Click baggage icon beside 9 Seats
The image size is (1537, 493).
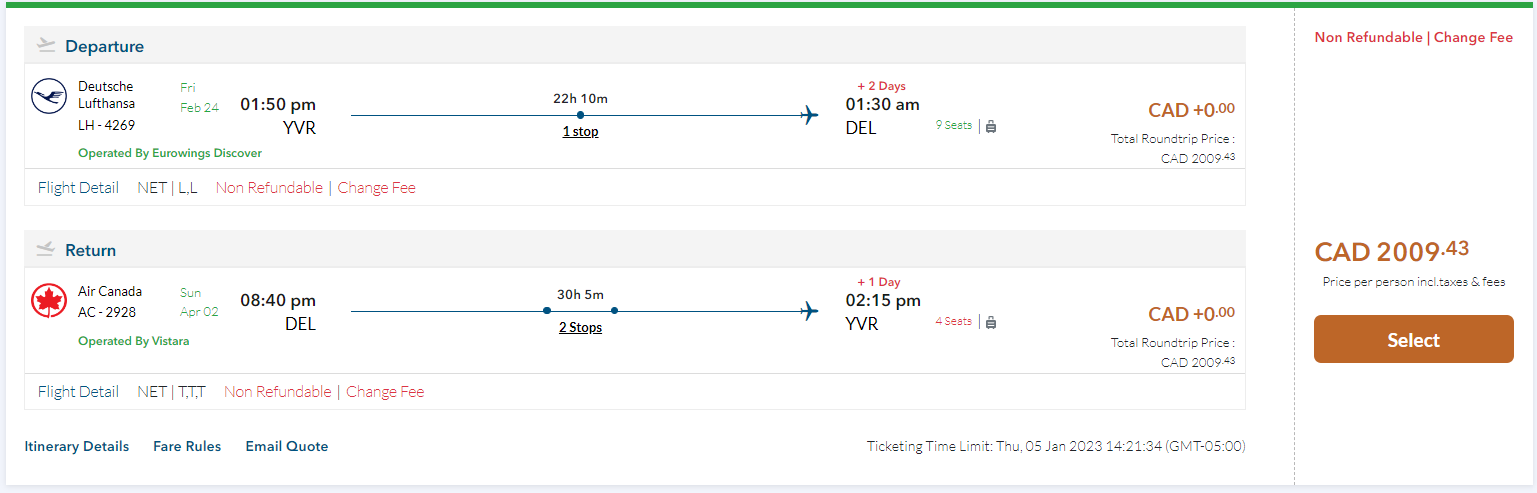tap(991, 127)
